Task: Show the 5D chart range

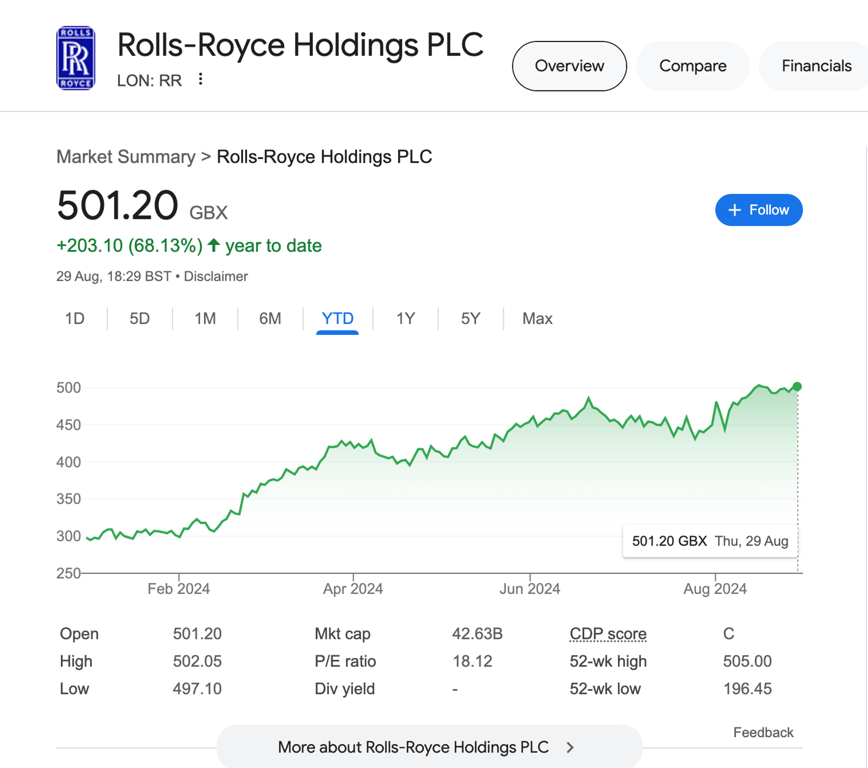Action: (x=140, y=318)
